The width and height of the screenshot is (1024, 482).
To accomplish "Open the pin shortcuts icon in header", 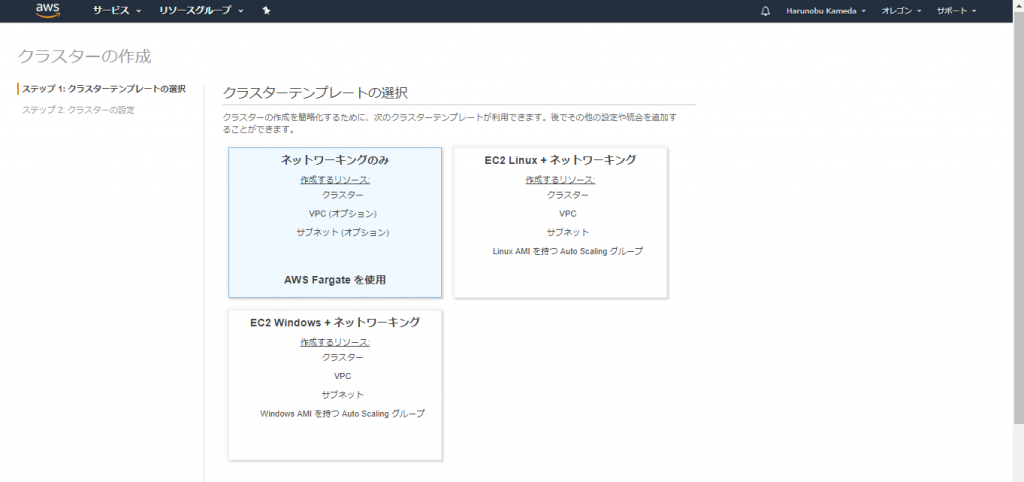I will pyautogui.click(x=266, y=11).
